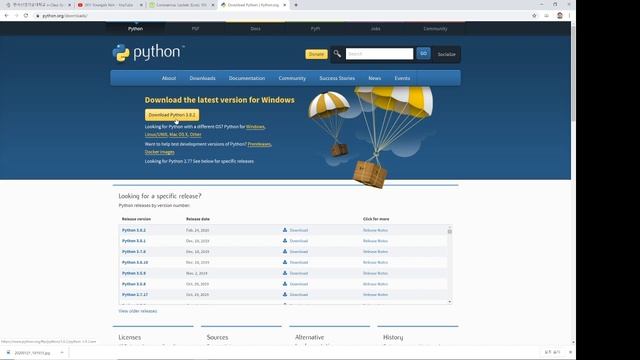Click the download icon for Python 3.5.9
This screenshot has width=640, height=360.
[285, 273]
